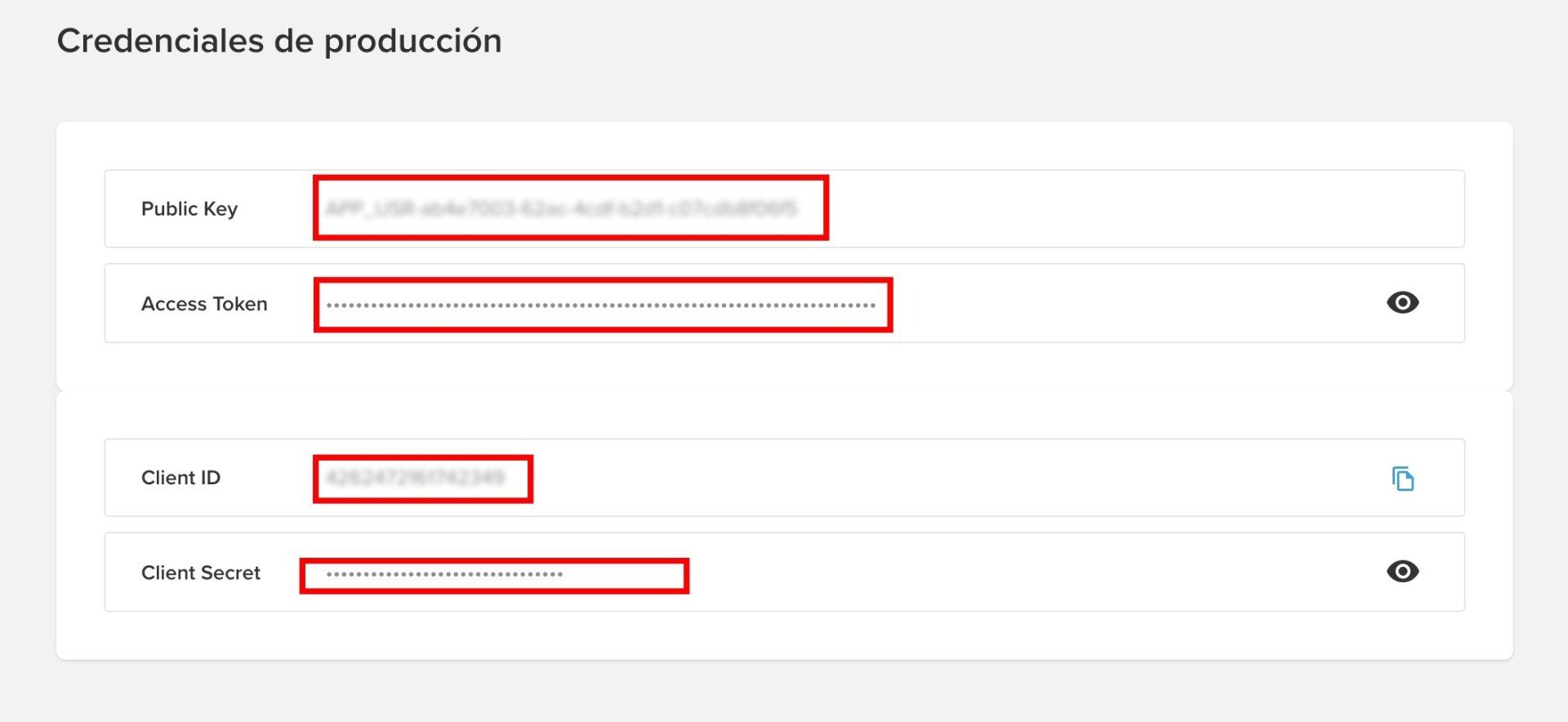Click the "Public Key" label
1568x722 pixels.
click(x=189, y=209)
